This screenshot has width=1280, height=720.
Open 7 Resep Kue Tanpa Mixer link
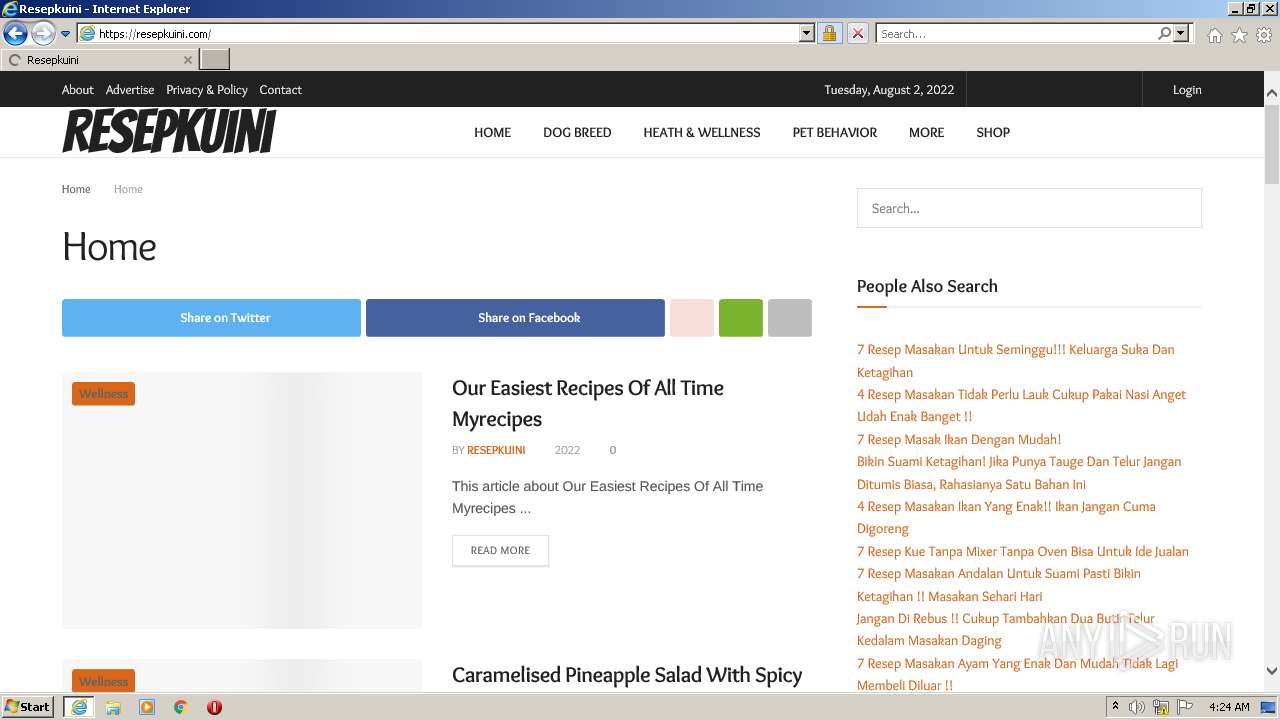(1023, 551)
